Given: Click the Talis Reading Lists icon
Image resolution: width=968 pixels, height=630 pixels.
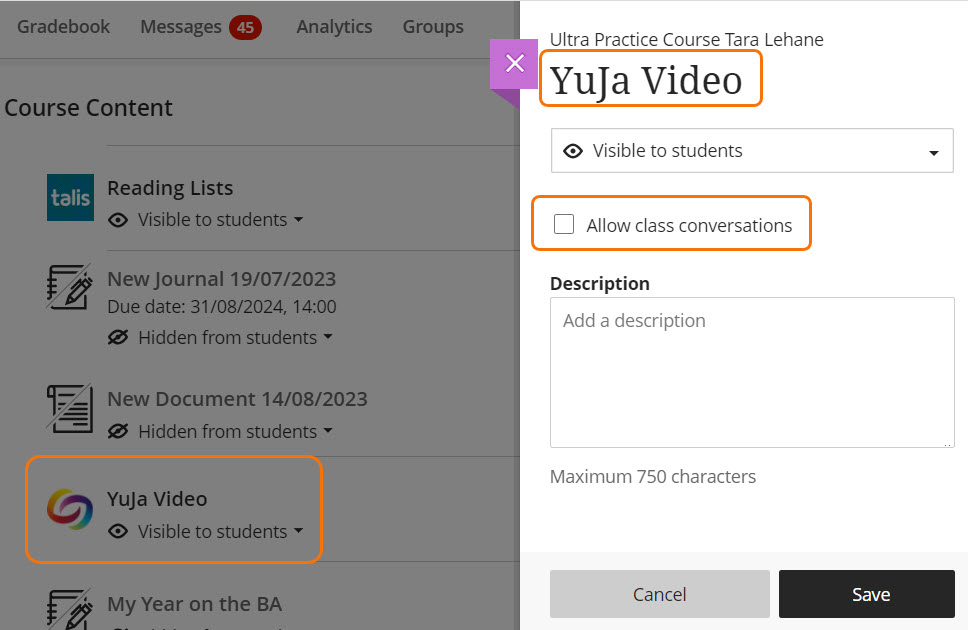Looking at the screenshot, I should [71, 197].
